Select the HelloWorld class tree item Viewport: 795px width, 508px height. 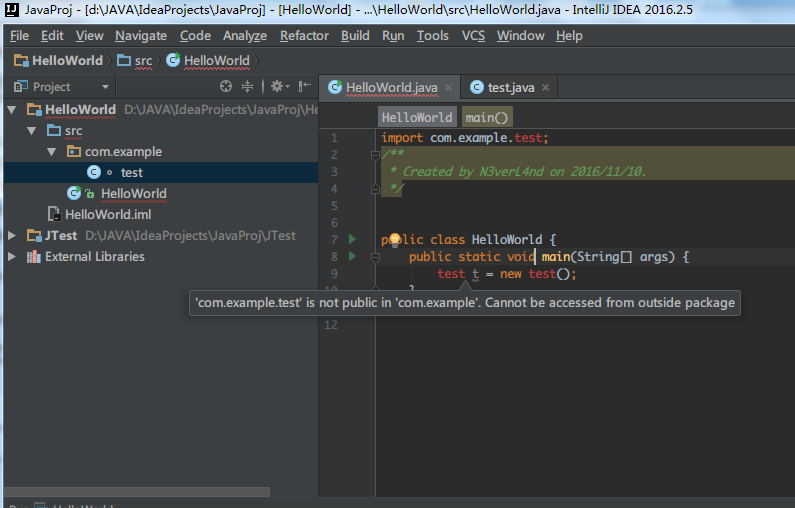(x=133, y=193)
